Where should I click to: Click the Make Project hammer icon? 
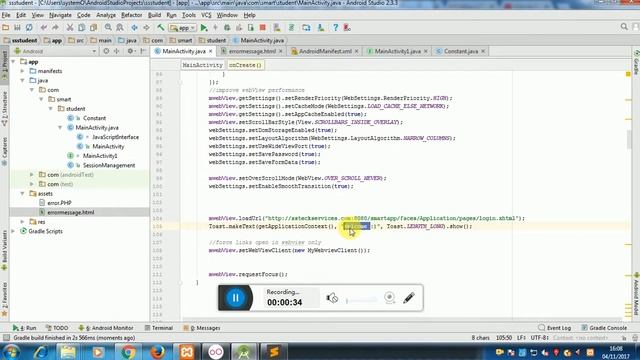(160, 28)
